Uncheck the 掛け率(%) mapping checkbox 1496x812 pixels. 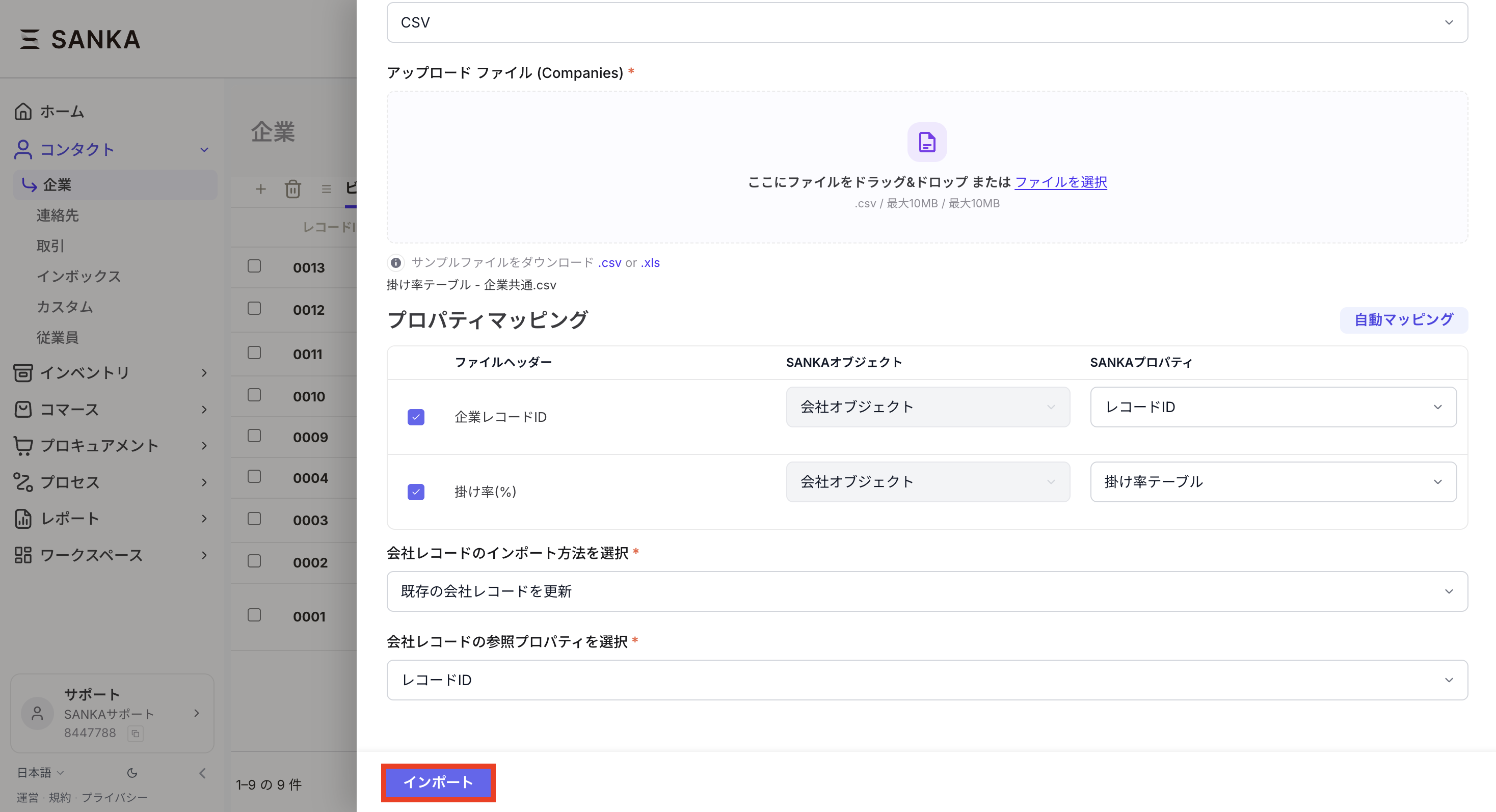click(x=416, y=492)
